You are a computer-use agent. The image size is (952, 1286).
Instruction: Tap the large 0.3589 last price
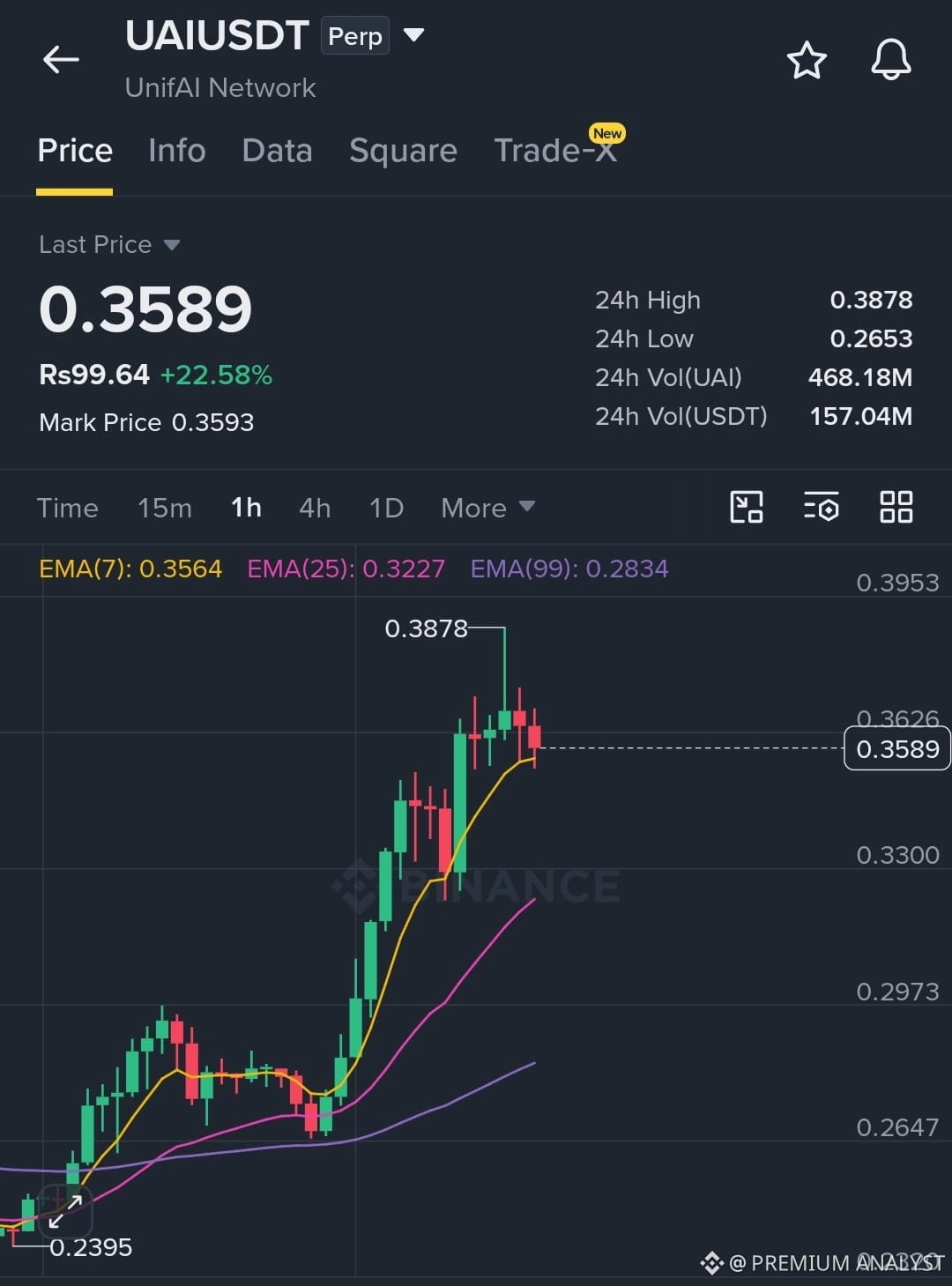point(145,309)
